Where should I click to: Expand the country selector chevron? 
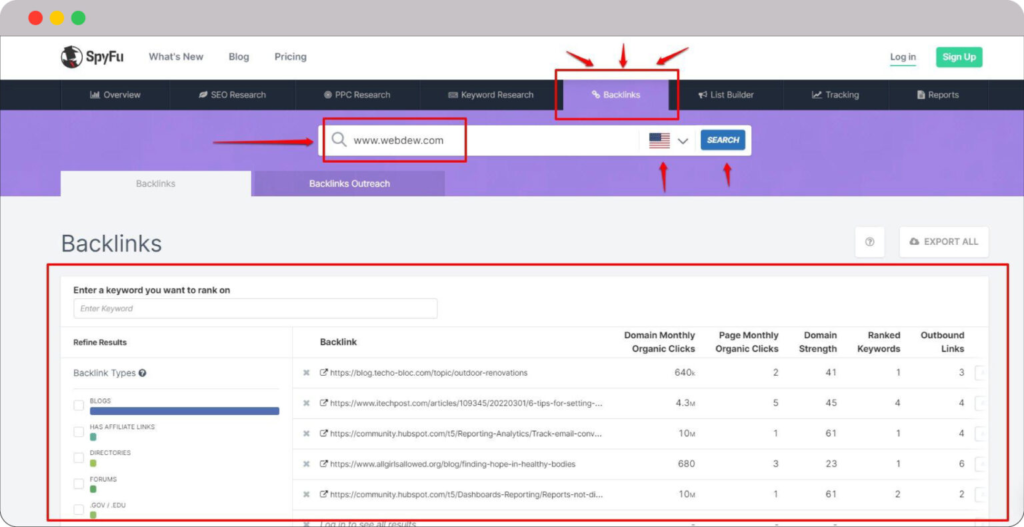pyautogui.click(x=683, y=141)
